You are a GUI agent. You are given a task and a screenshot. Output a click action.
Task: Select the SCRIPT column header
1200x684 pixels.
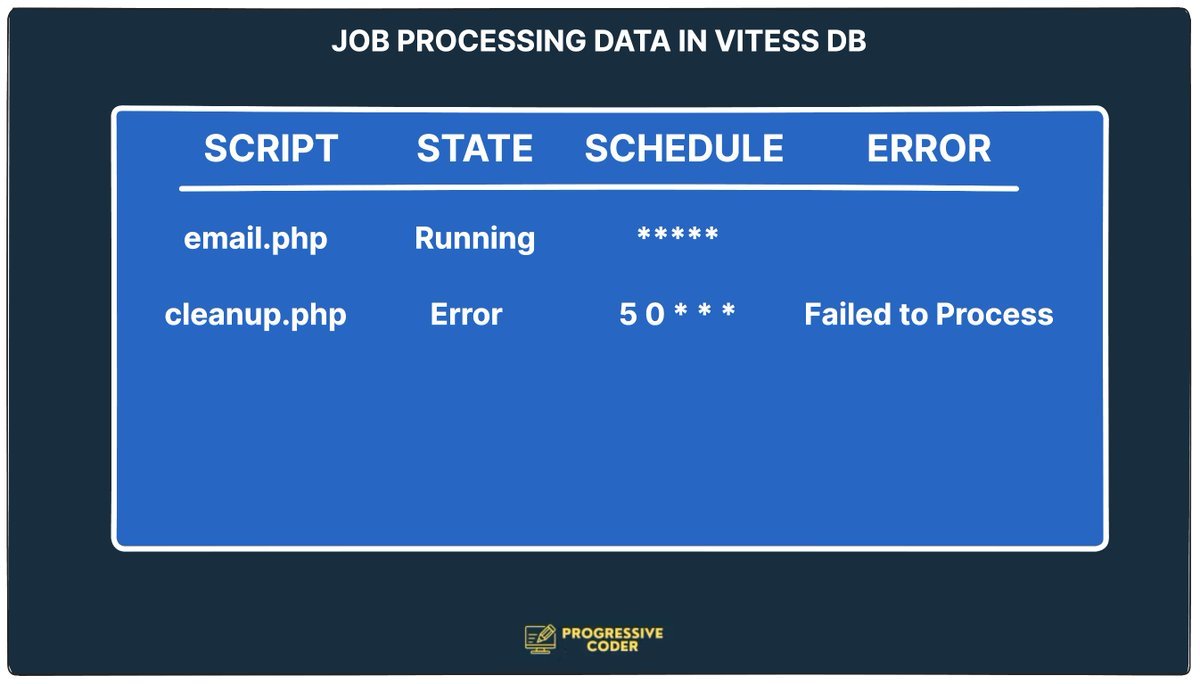point(271,149)
